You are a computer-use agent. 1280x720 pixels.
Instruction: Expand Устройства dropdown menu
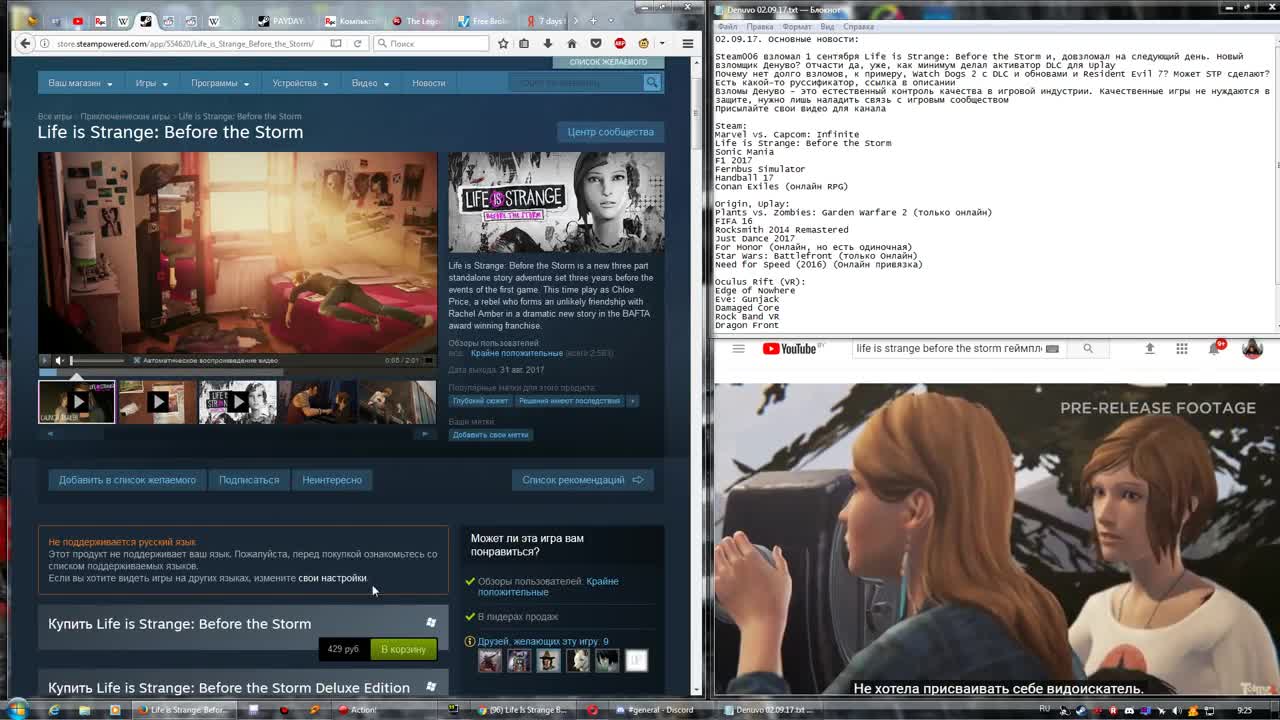point(300,83)
